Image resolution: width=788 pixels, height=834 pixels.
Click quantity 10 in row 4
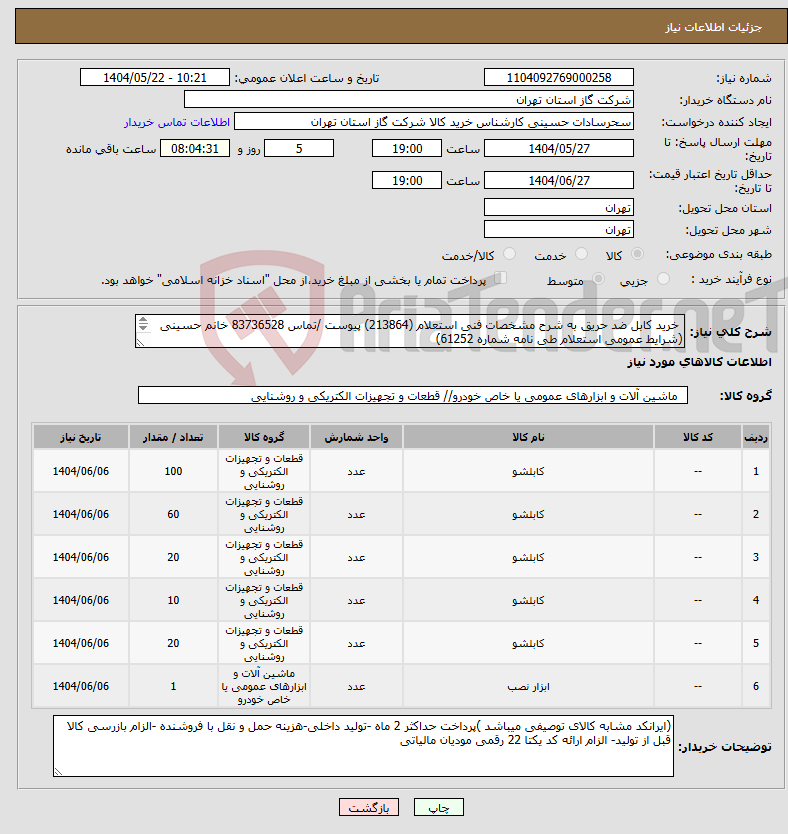[173, 601]
